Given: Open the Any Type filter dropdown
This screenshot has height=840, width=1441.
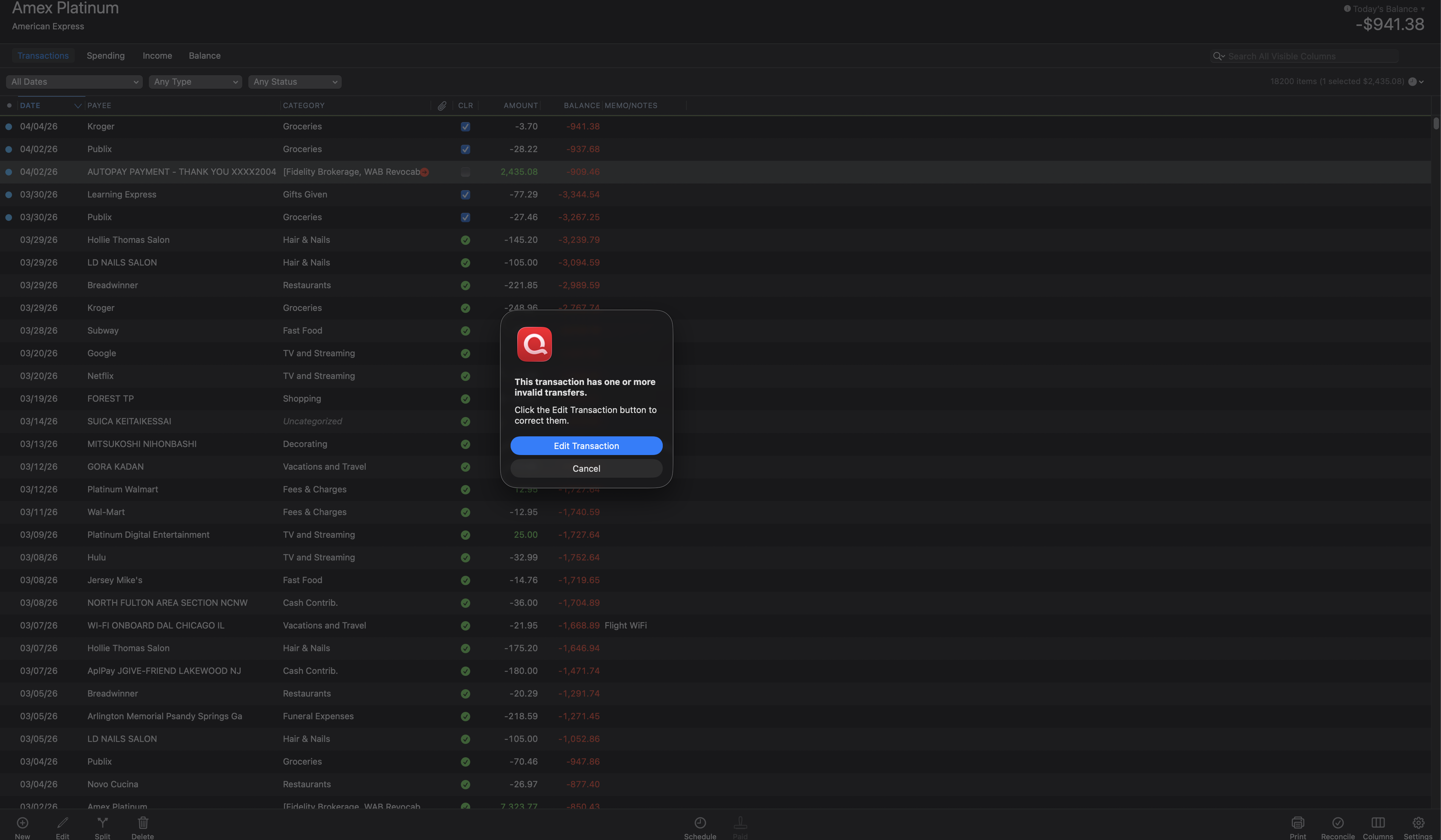Looking at the screenshot, I should coord(195,82).
